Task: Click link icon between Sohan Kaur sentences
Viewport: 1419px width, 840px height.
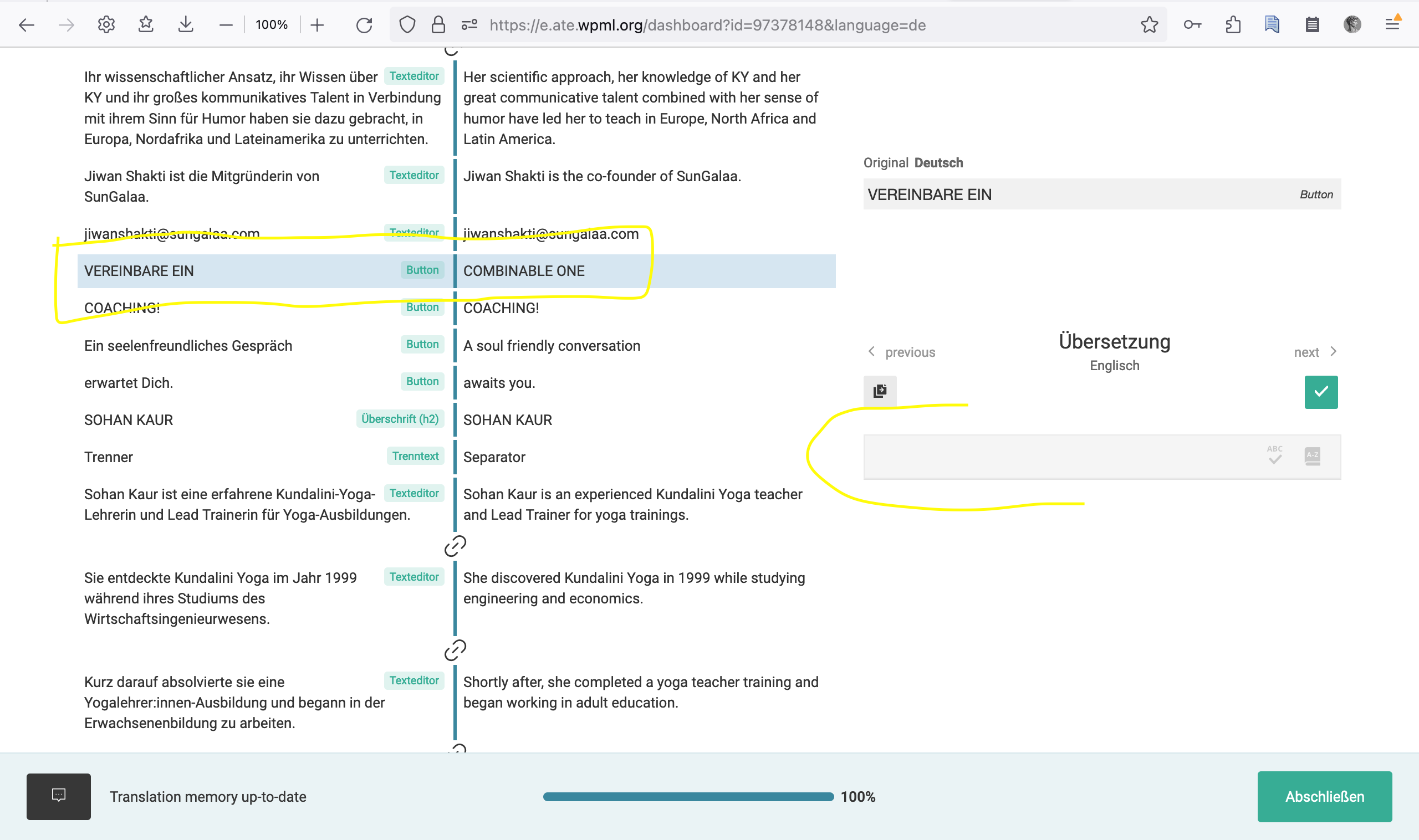Action: (x=455, y=546)
